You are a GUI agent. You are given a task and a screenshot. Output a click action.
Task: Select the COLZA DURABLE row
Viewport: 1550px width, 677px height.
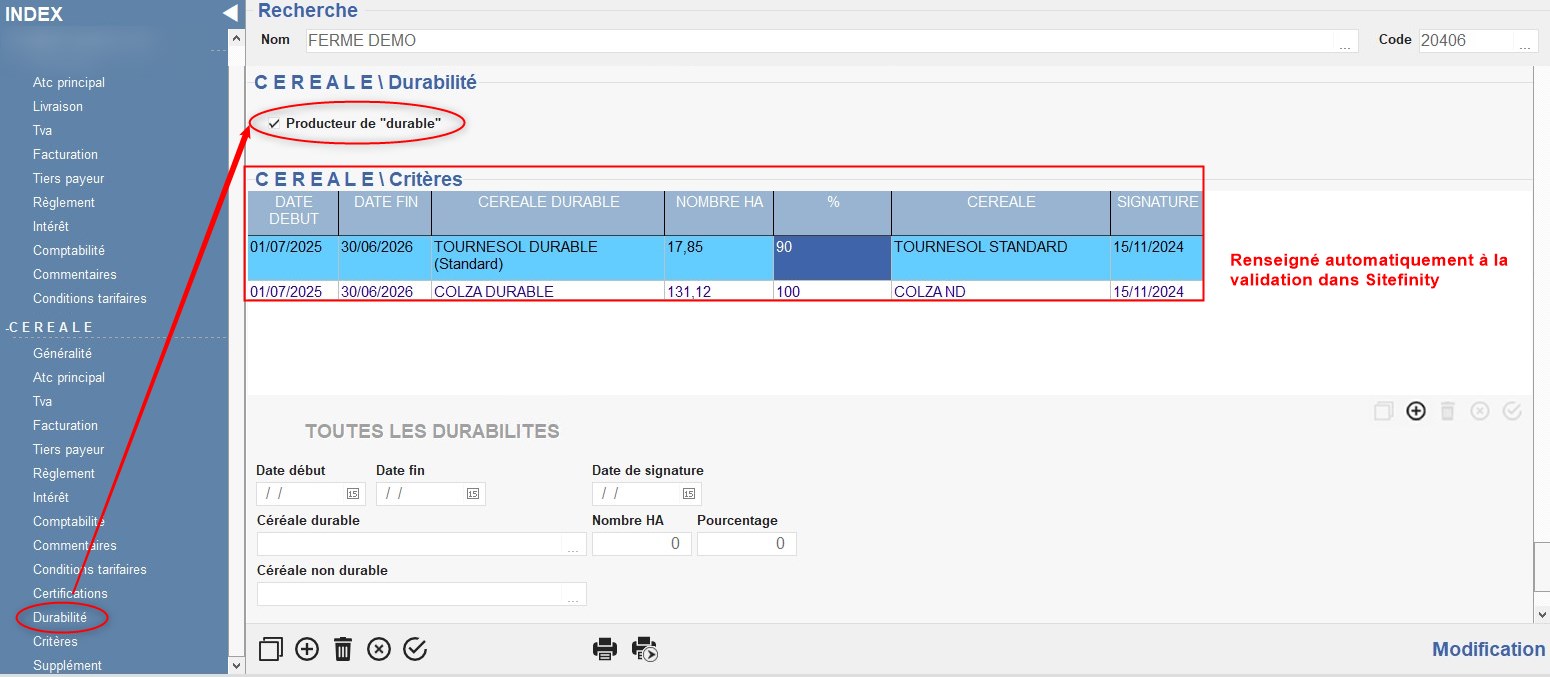pyautogui.click(x=493, y=292)
